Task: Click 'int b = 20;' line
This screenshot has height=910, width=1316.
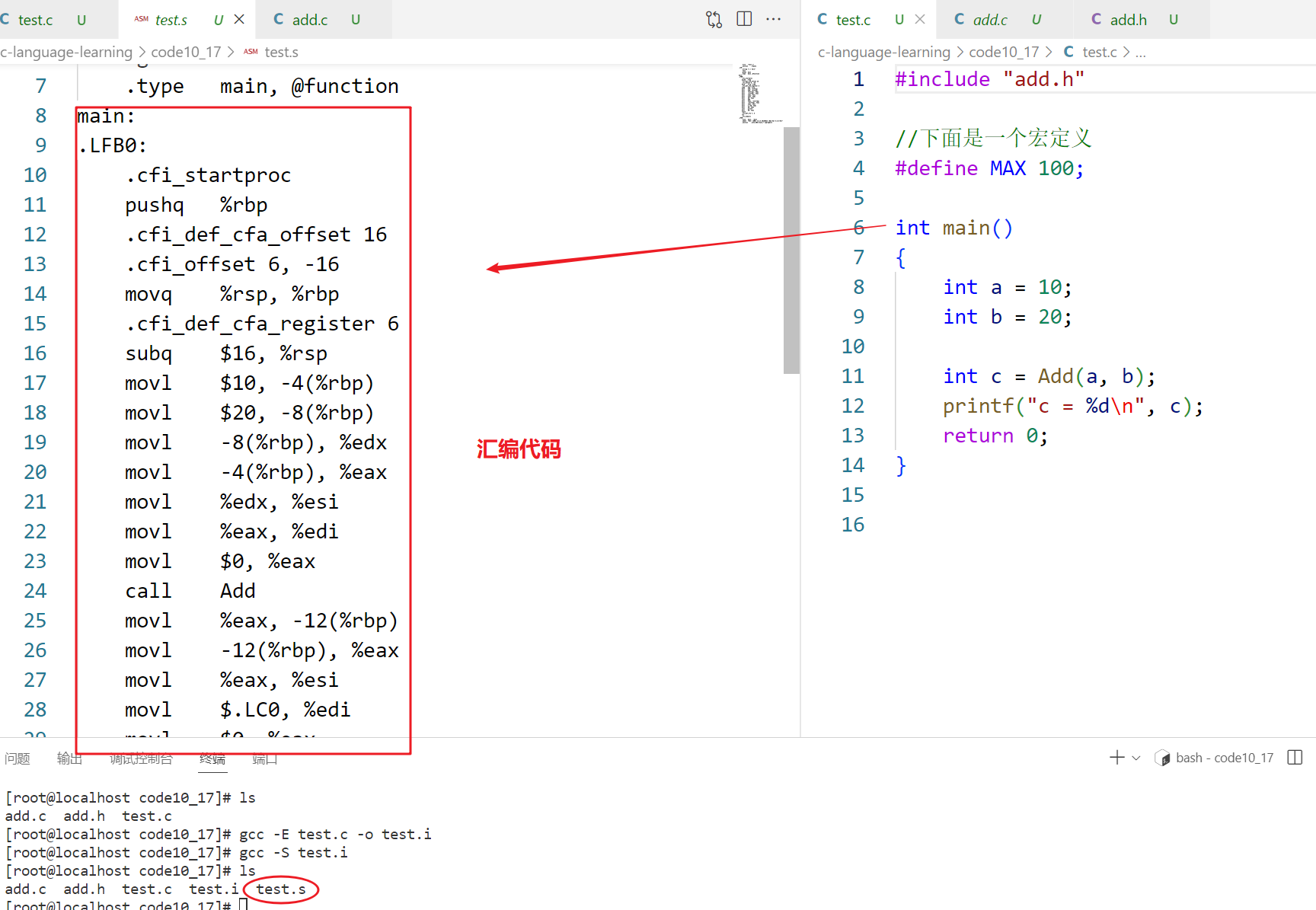Action: pos(1008,317)
